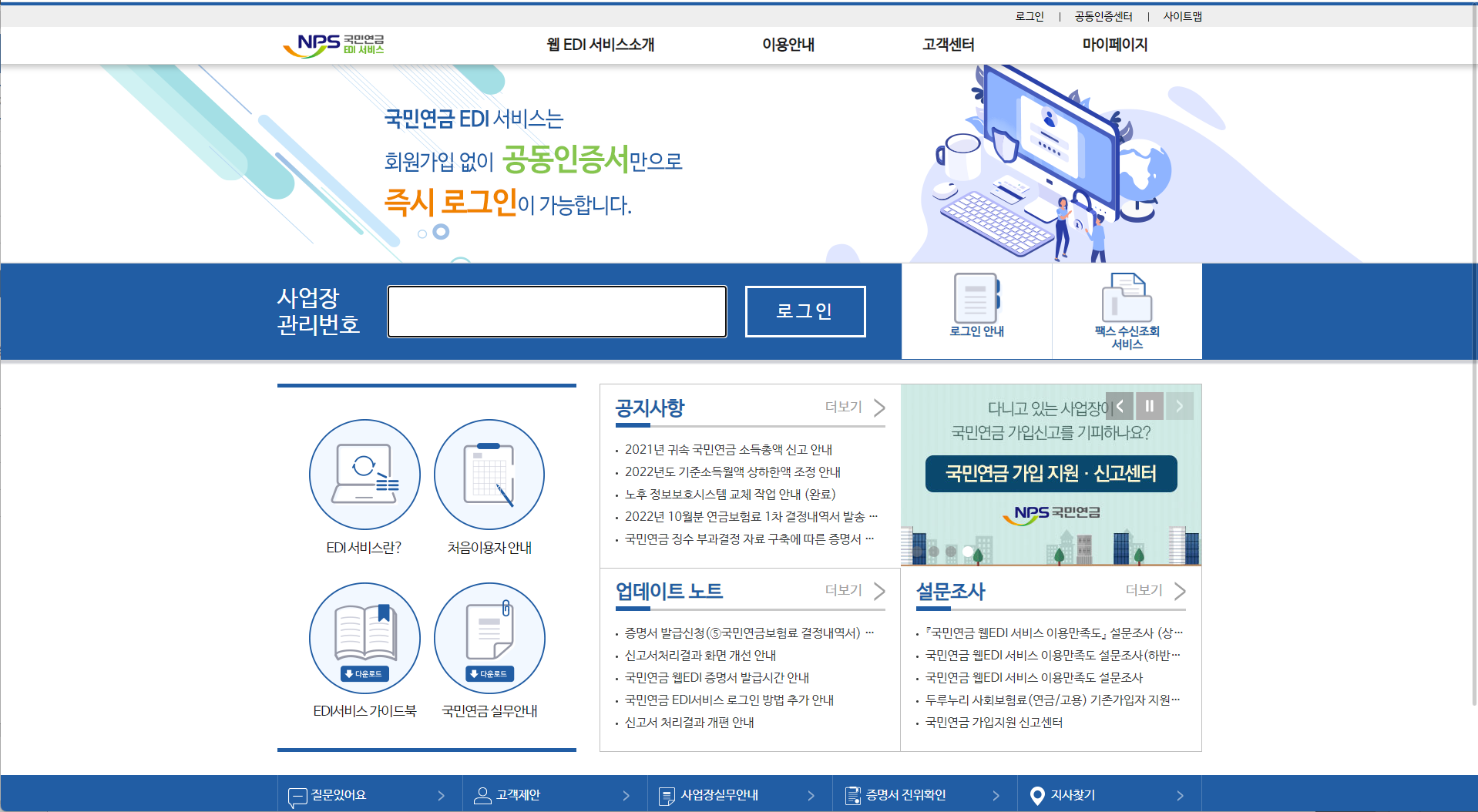Open the 로그인 안내 document icon
Screen dimensions: 1478x812
tap(976, 299)
